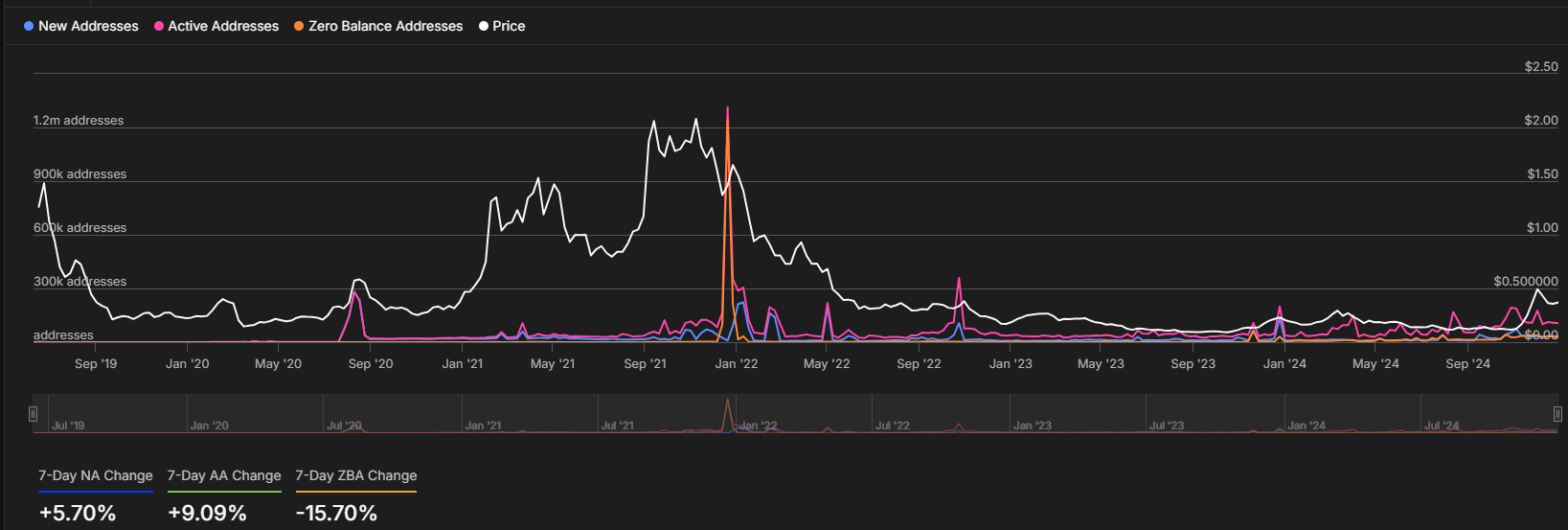This screenshot has height=530, width=1568.
Task: Toggle the Active Addresses legend series
Action: (216, 26)
